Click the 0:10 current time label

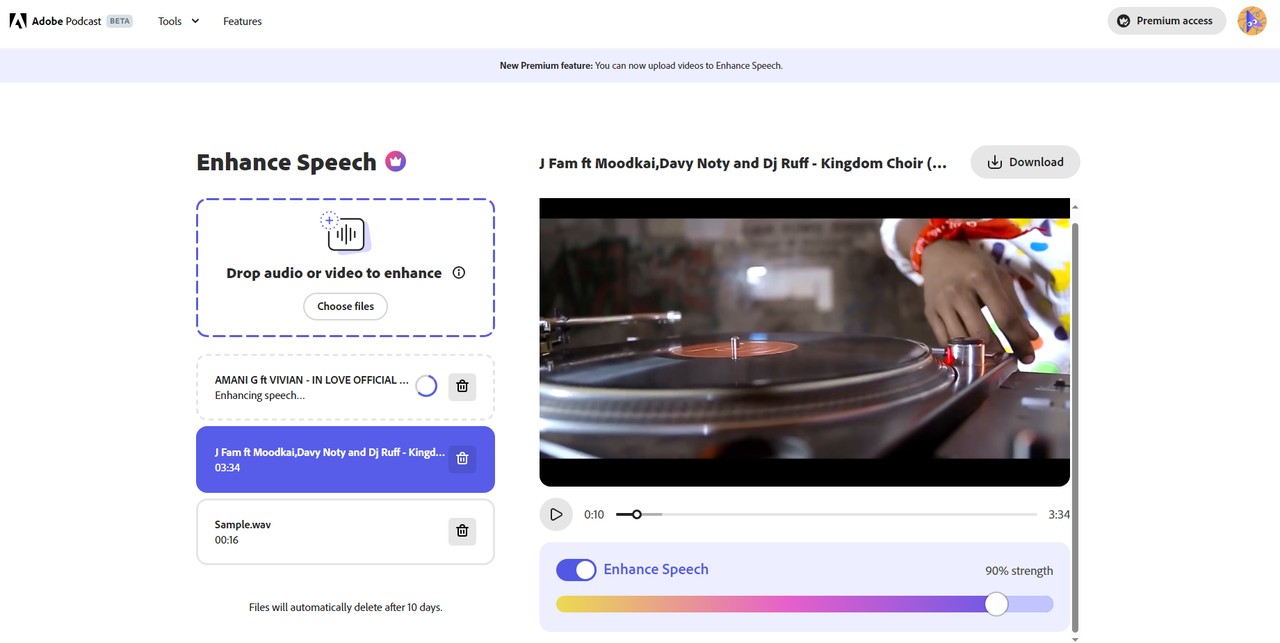click(x=594, y=515)
